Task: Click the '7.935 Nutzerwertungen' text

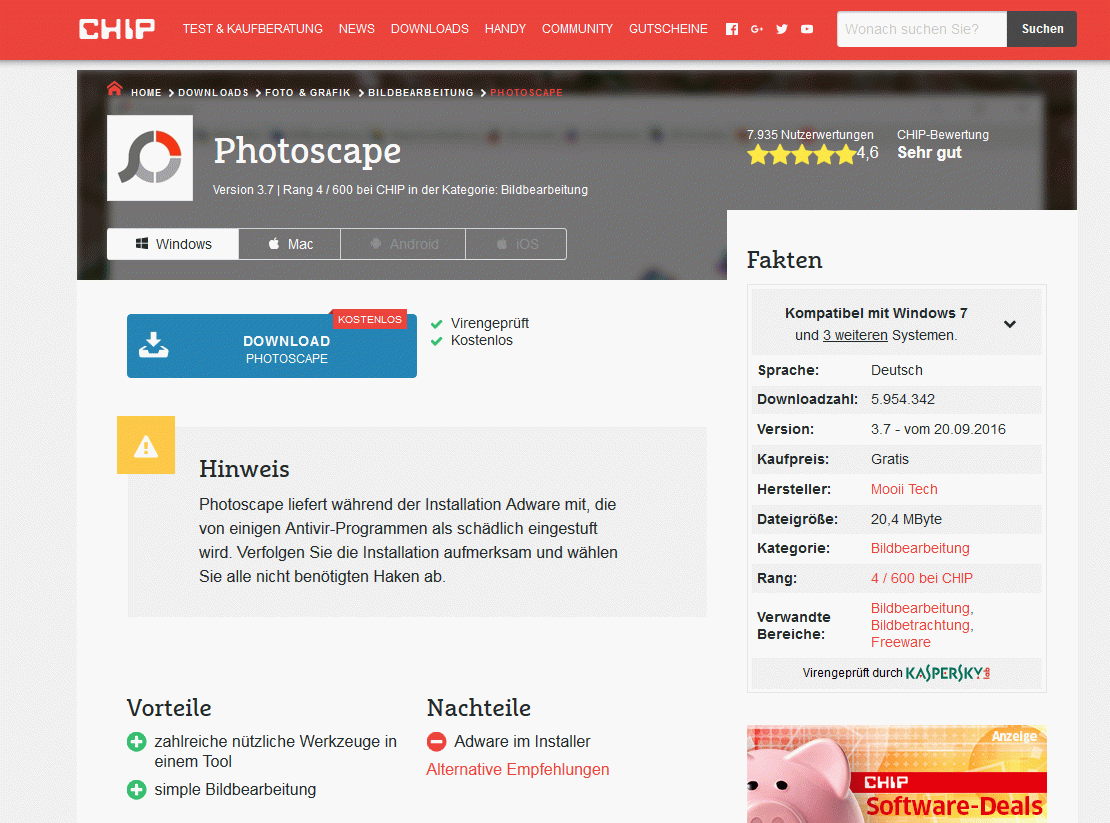Action: click(x=810, y=134)
